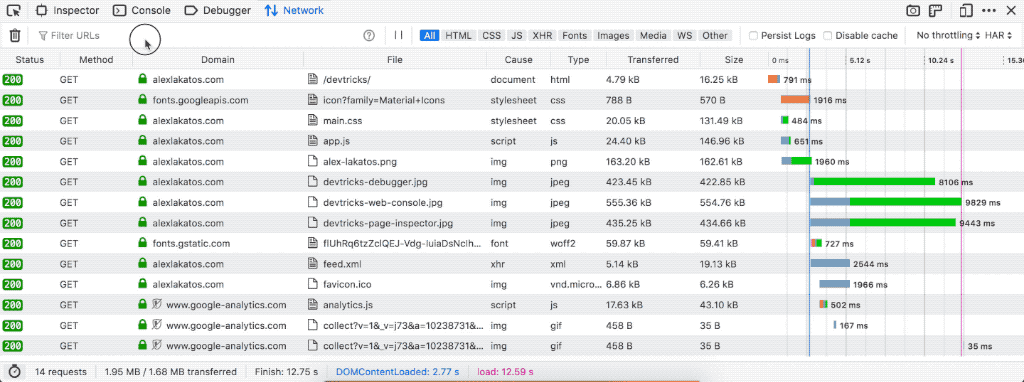Open the filter help question mark icon
The height and width of the screenshot is (382, 1024).
tap(369, 35)
